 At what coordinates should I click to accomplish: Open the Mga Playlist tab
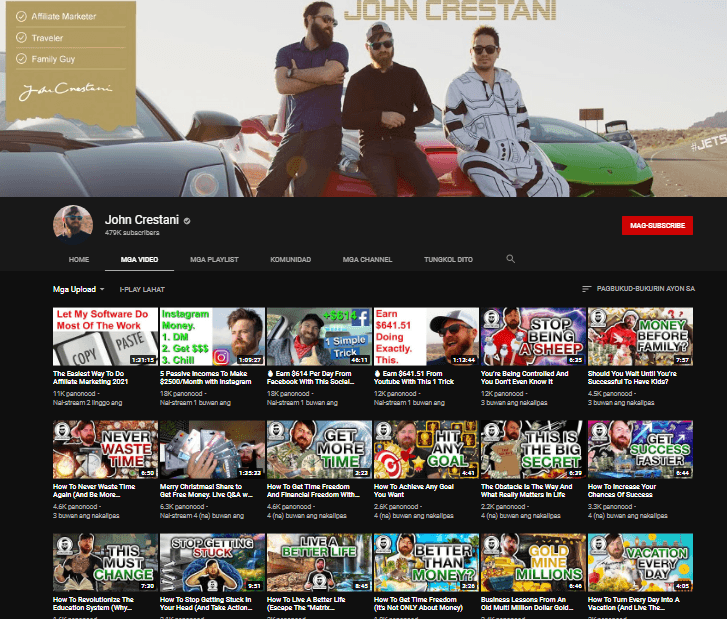click(x=214, y=260)
